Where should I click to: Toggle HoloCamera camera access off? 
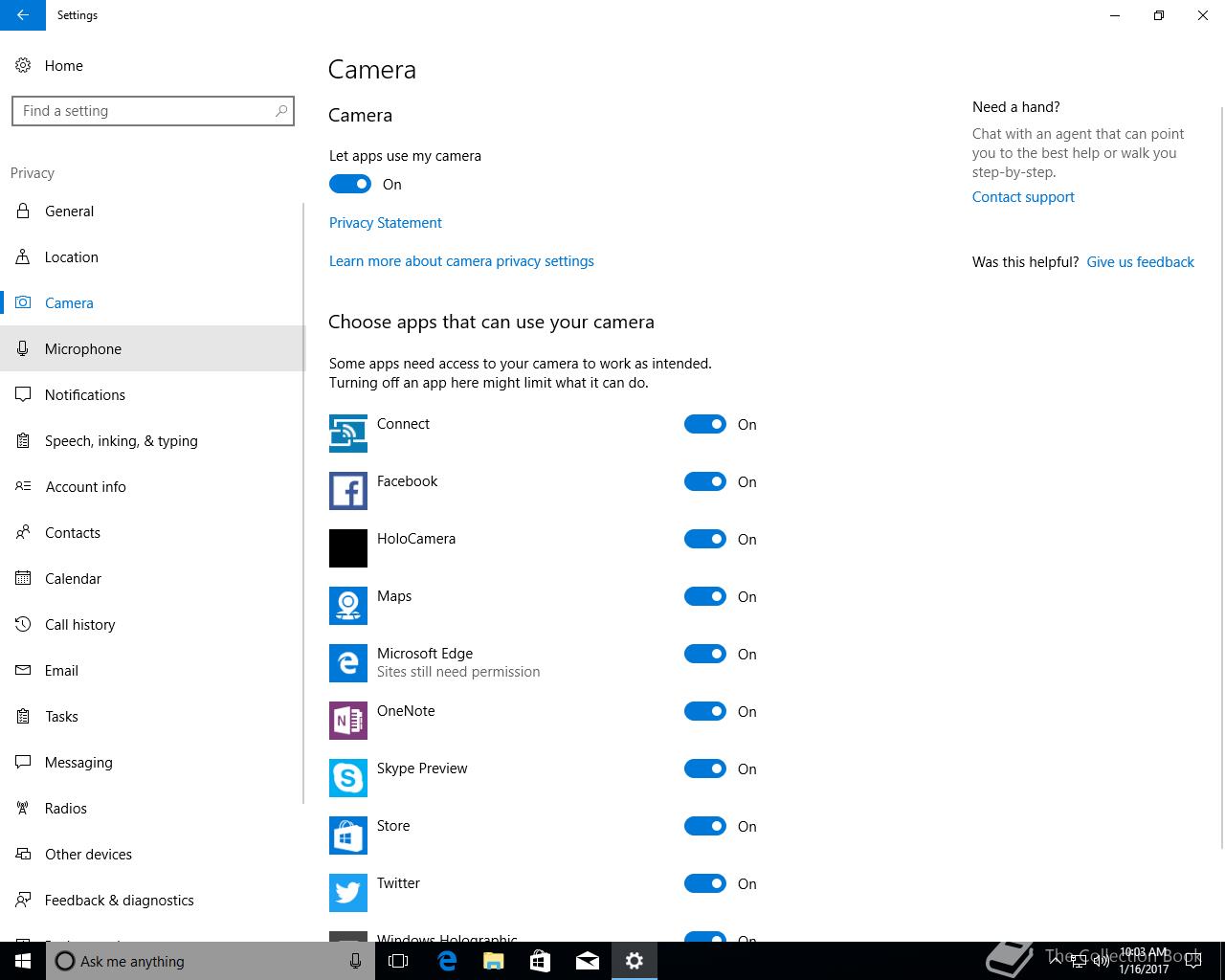tap(705, 539)
